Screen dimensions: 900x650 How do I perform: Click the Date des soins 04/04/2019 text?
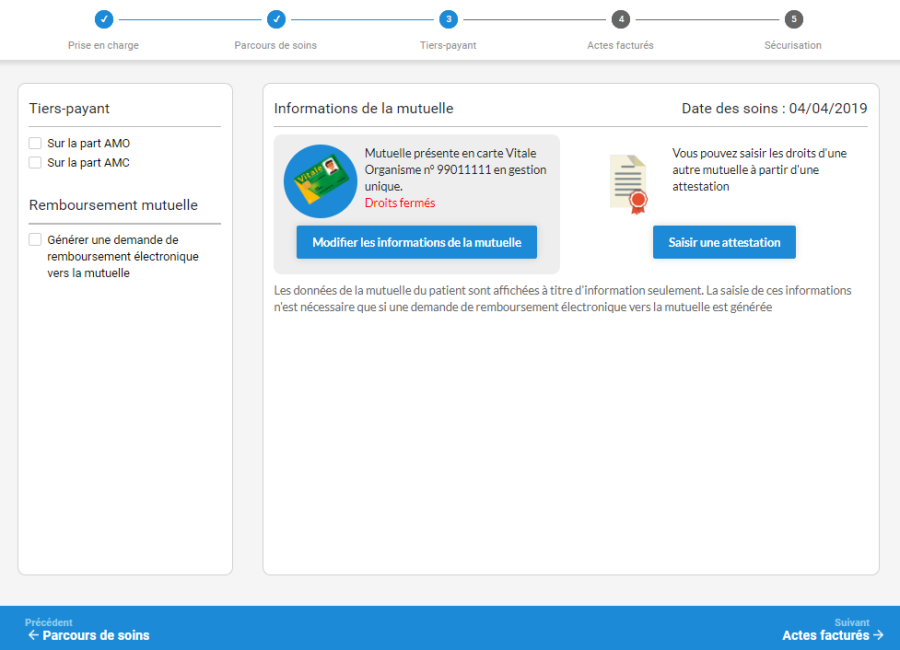[x=774, y=108]
